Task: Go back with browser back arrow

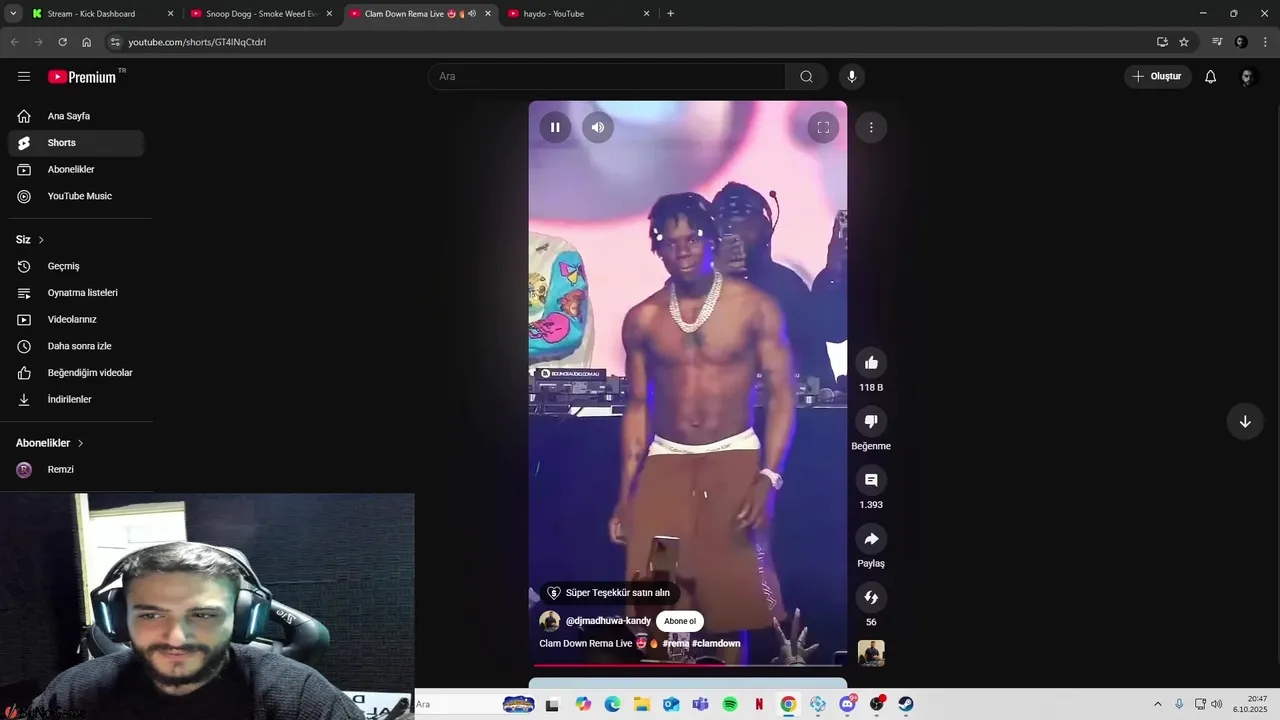Action: 14,42
